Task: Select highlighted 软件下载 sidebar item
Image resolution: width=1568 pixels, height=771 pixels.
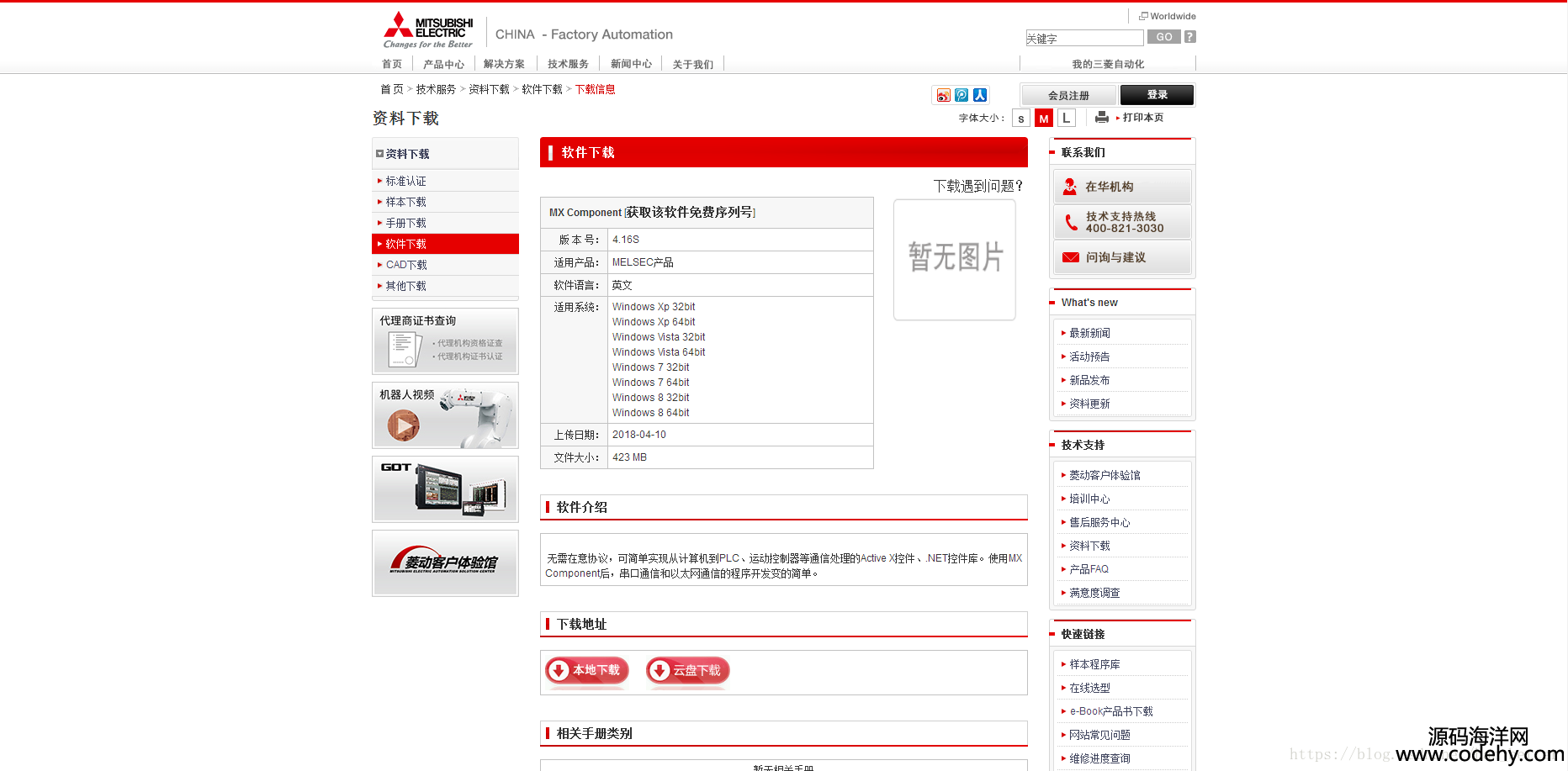Action: pyautogui.click(x=445, y=244)
